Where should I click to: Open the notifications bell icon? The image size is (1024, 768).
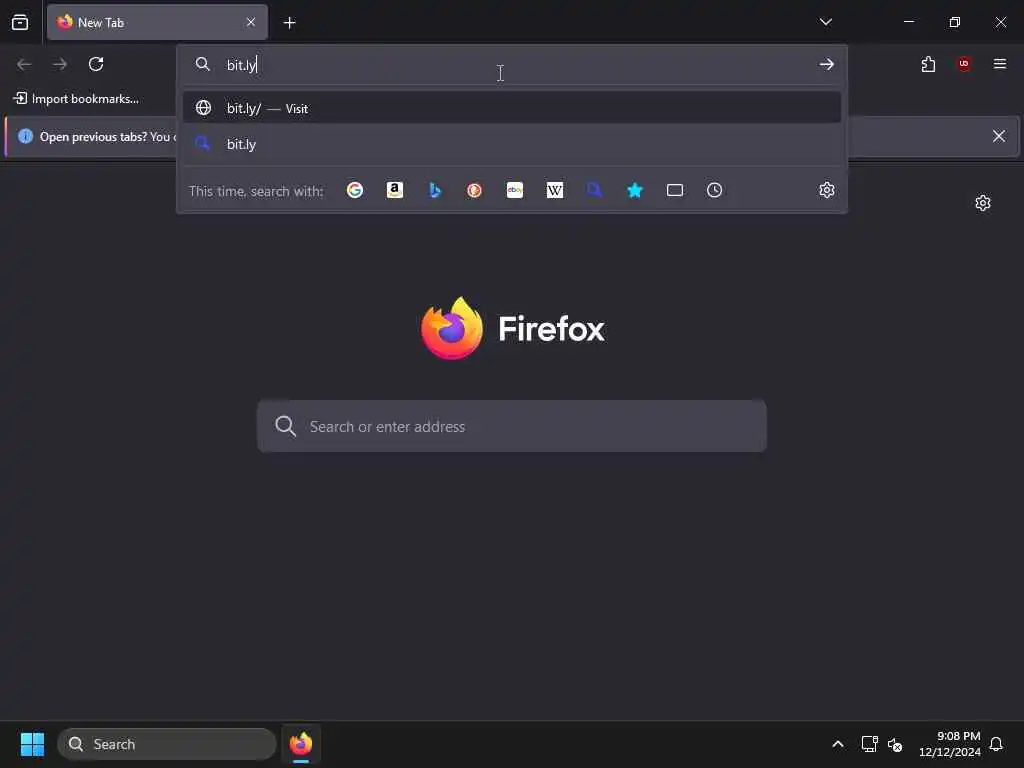tap(996, 744)
